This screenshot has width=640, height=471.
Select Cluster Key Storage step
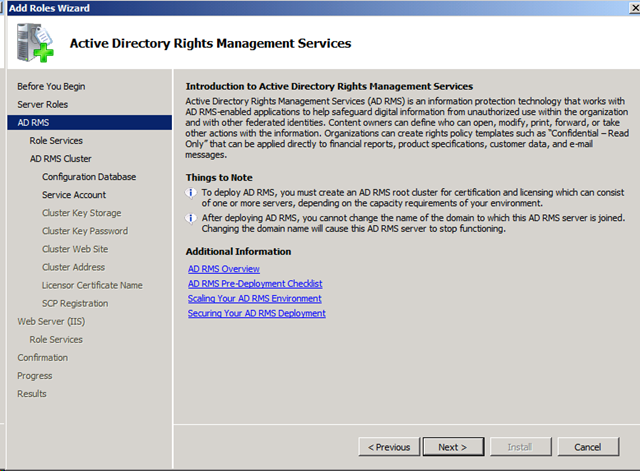82,213
